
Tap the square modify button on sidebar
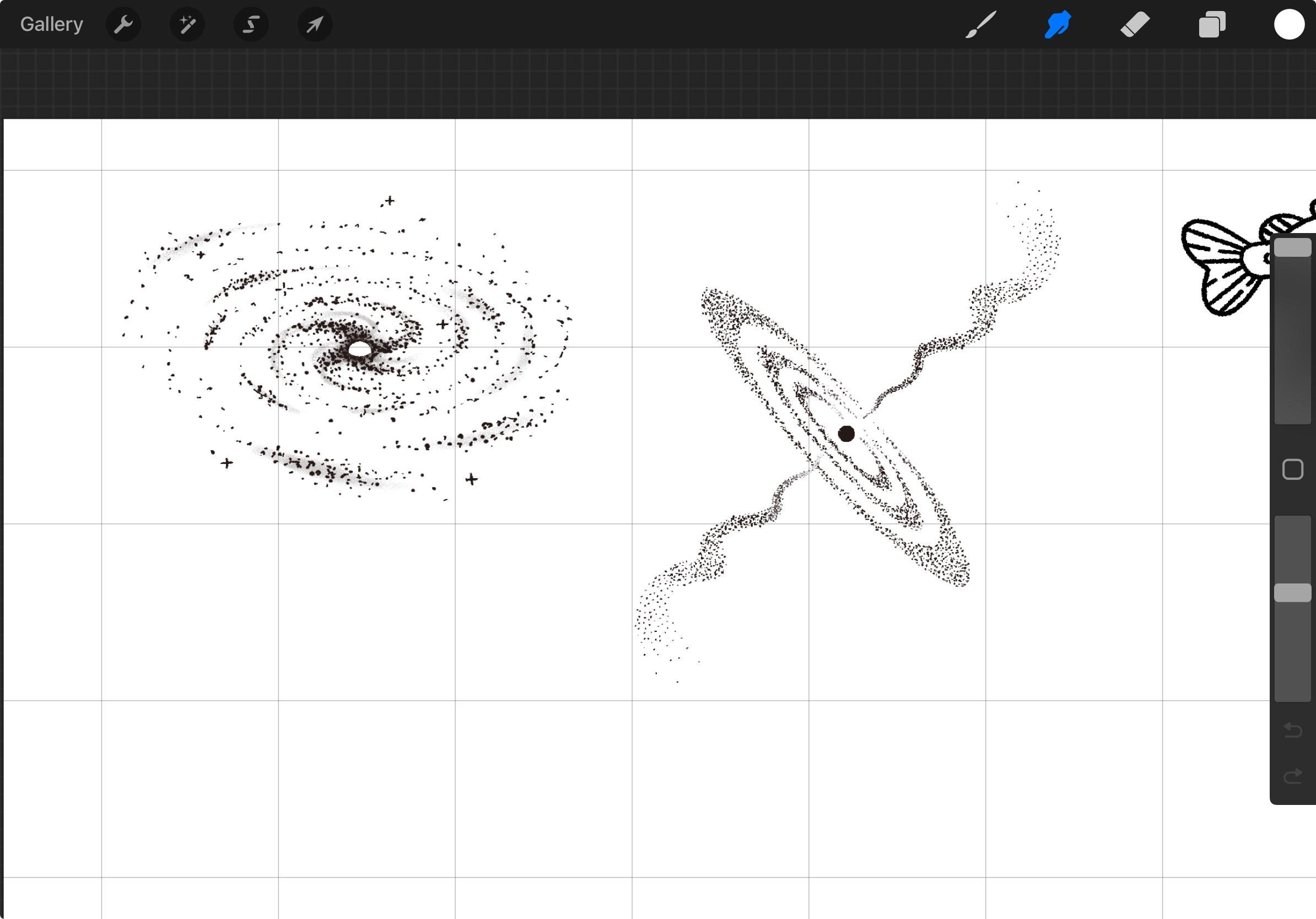click(x=1292, y=469)
